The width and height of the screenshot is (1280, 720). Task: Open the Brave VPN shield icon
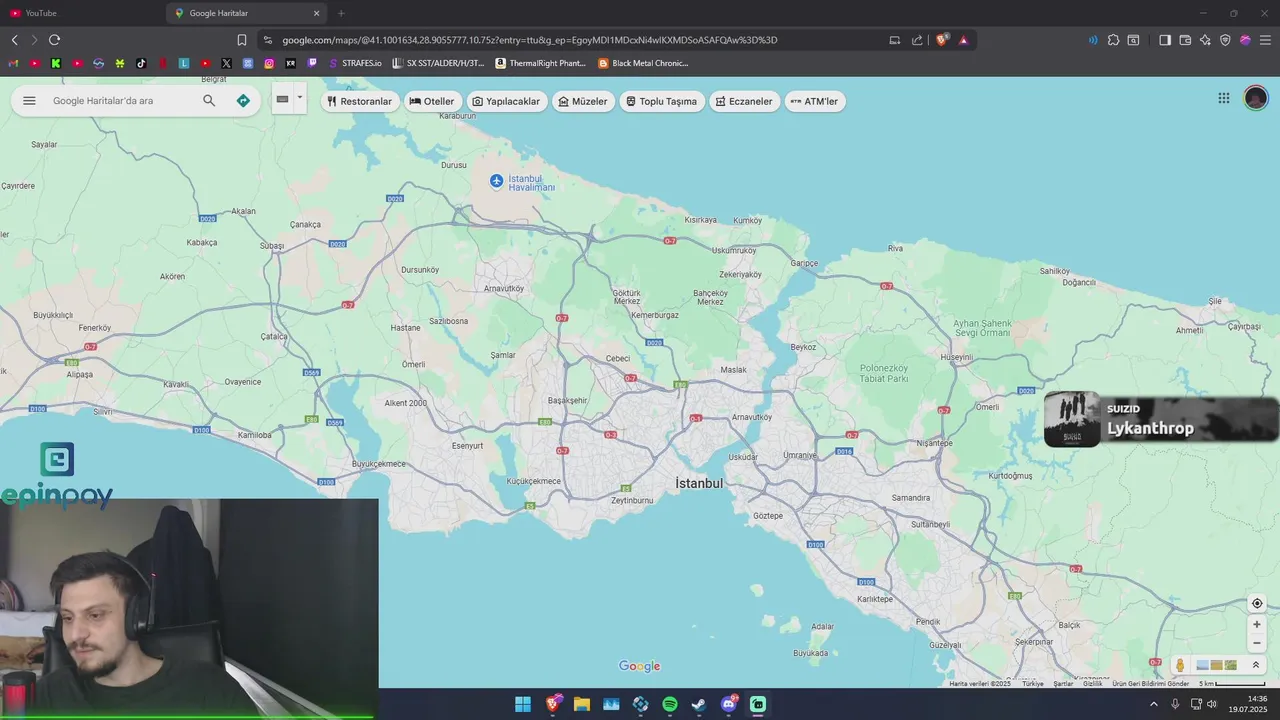pyautogui.click(x=1225, y=40)
